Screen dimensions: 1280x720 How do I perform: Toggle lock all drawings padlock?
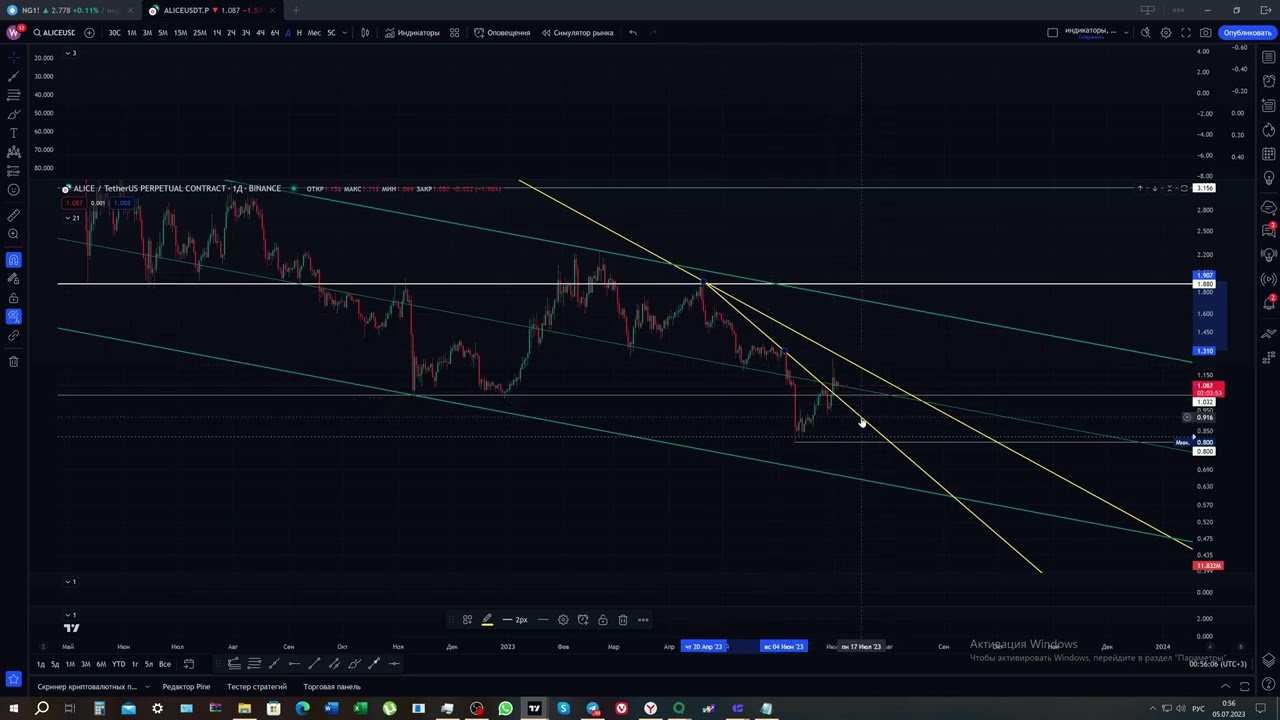point(14,298)
